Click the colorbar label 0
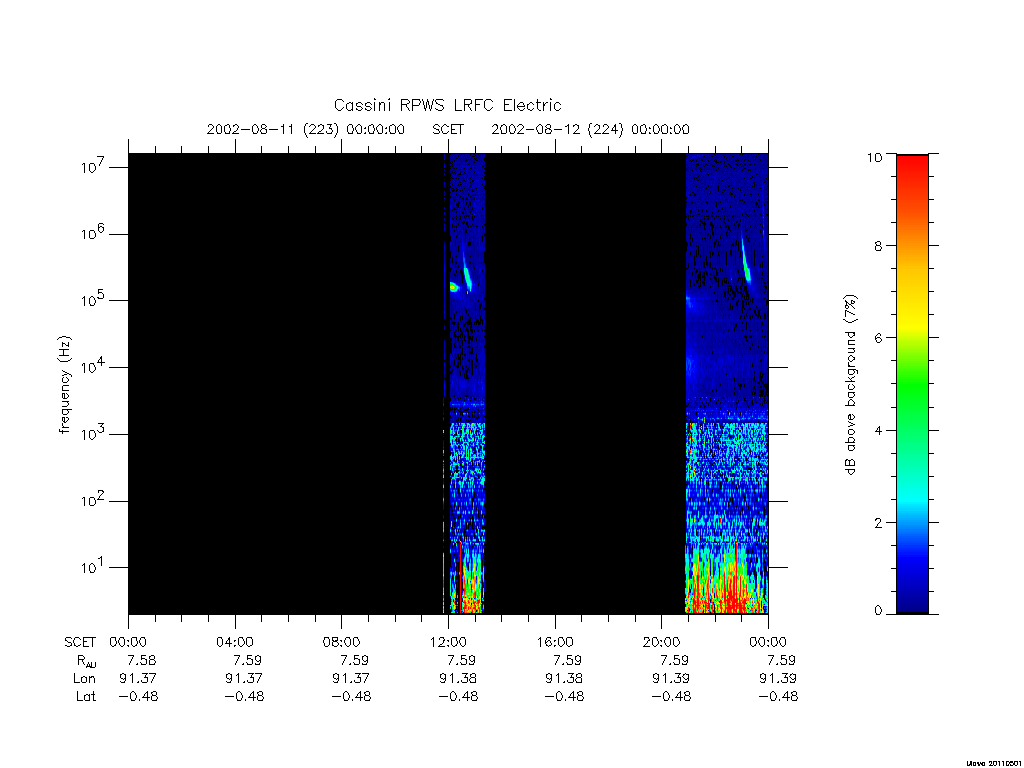This screenshot has height=768, width=1024. [878, 611]
